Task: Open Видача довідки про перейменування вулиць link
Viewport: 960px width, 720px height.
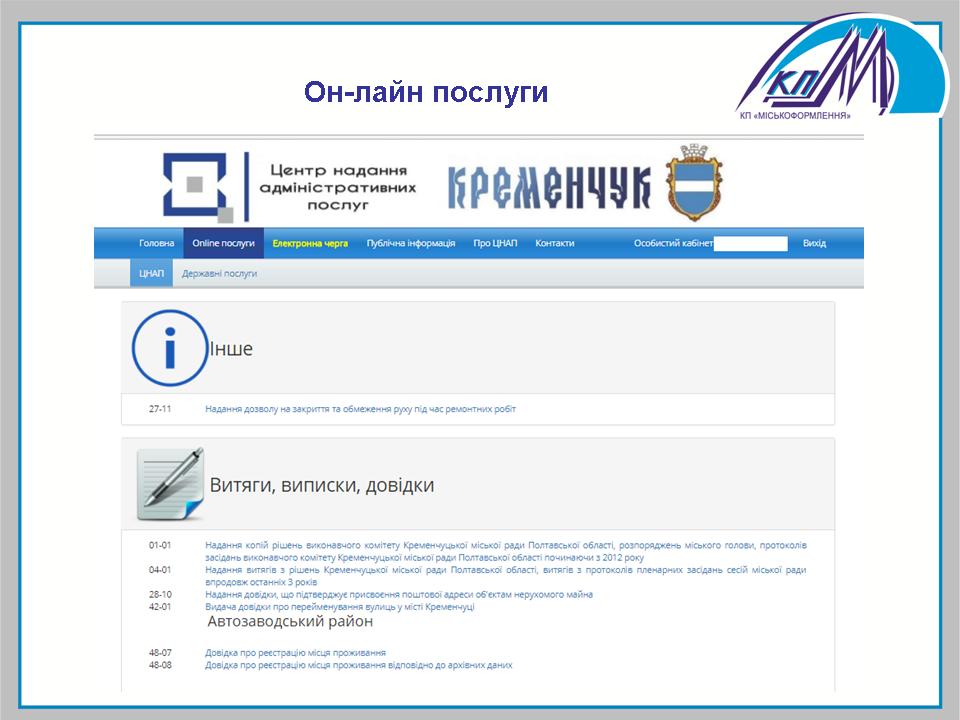Action: (x=339, y=607)
